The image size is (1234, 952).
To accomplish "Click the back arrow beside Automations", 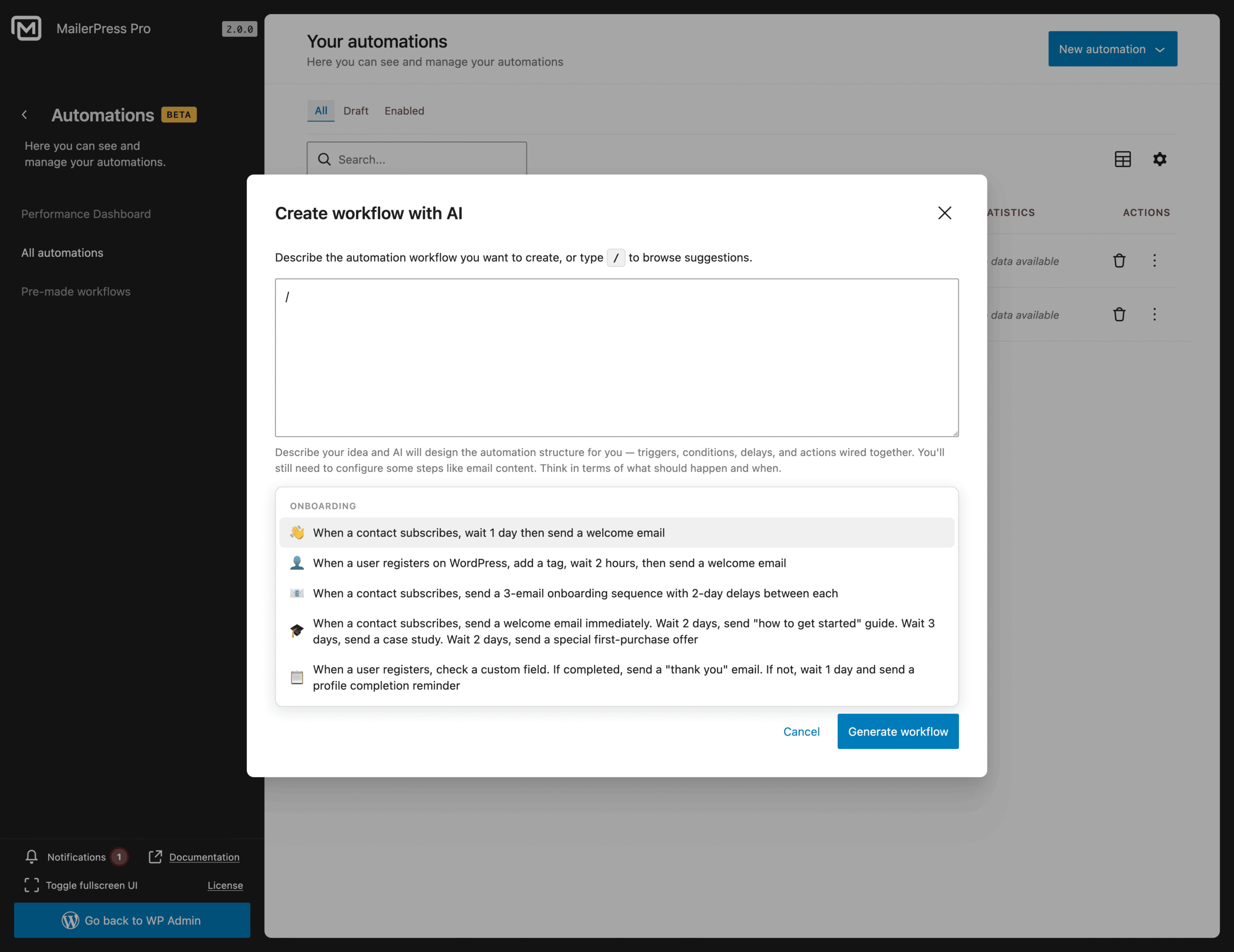I will tap(25, 115).
